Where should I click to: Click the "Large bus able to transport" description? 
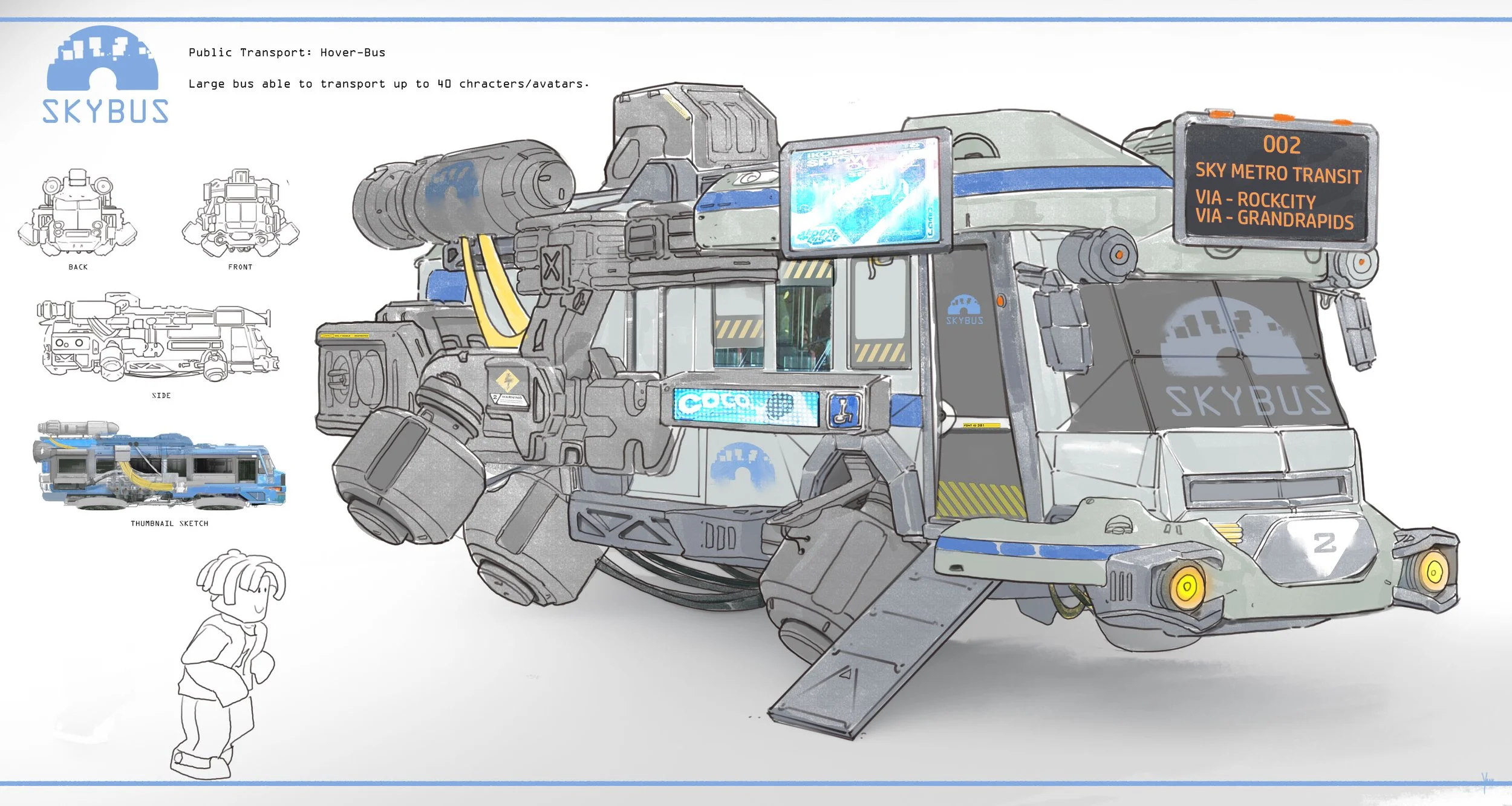(x=389, y=84)
